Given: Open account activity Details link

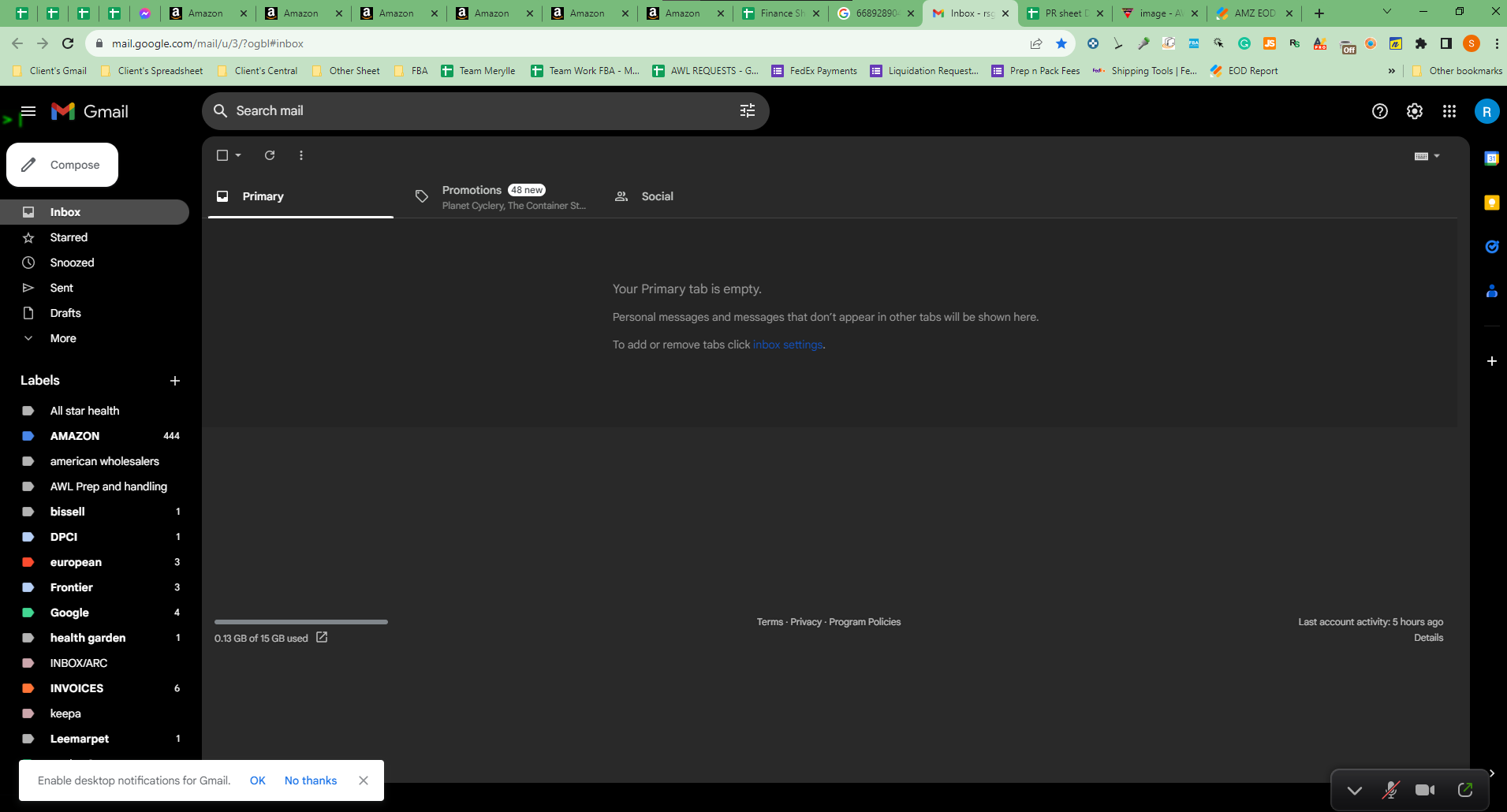Looking at the screenshot, I should pos(1428,638).
